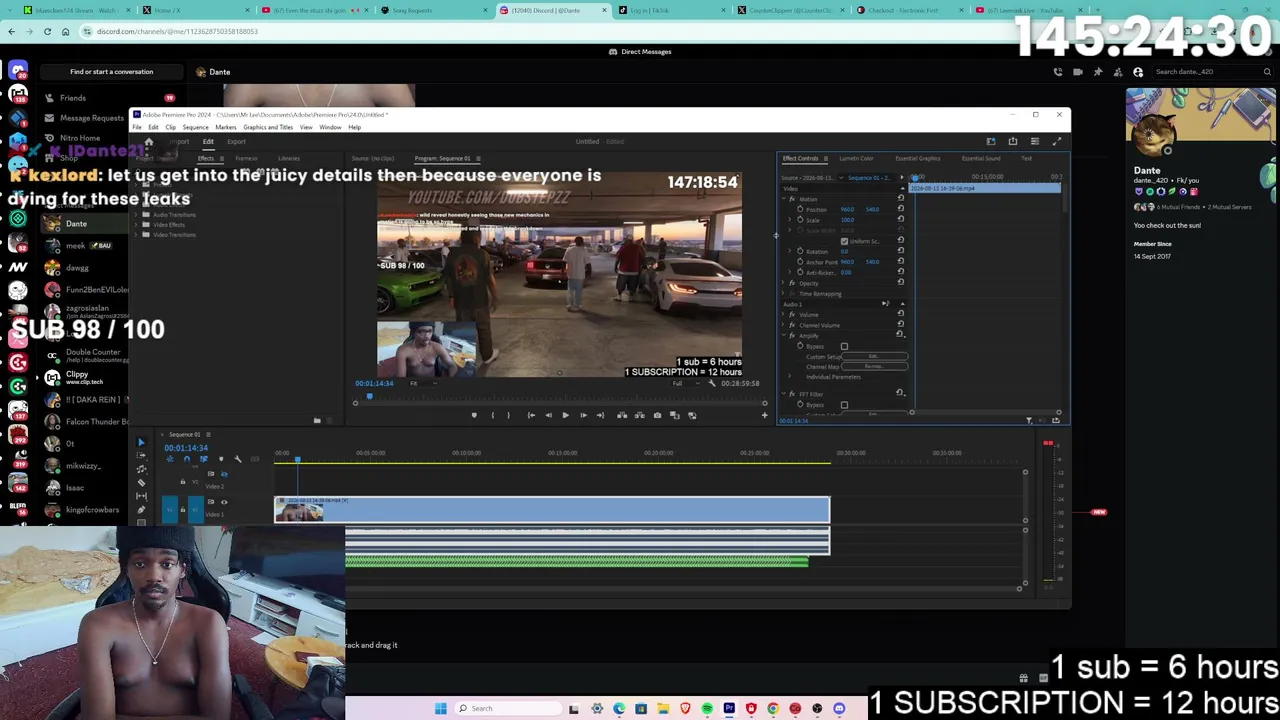Screen dimensions: 1280x720
Task: Click the Mark Out button
Action: (508, 415)
